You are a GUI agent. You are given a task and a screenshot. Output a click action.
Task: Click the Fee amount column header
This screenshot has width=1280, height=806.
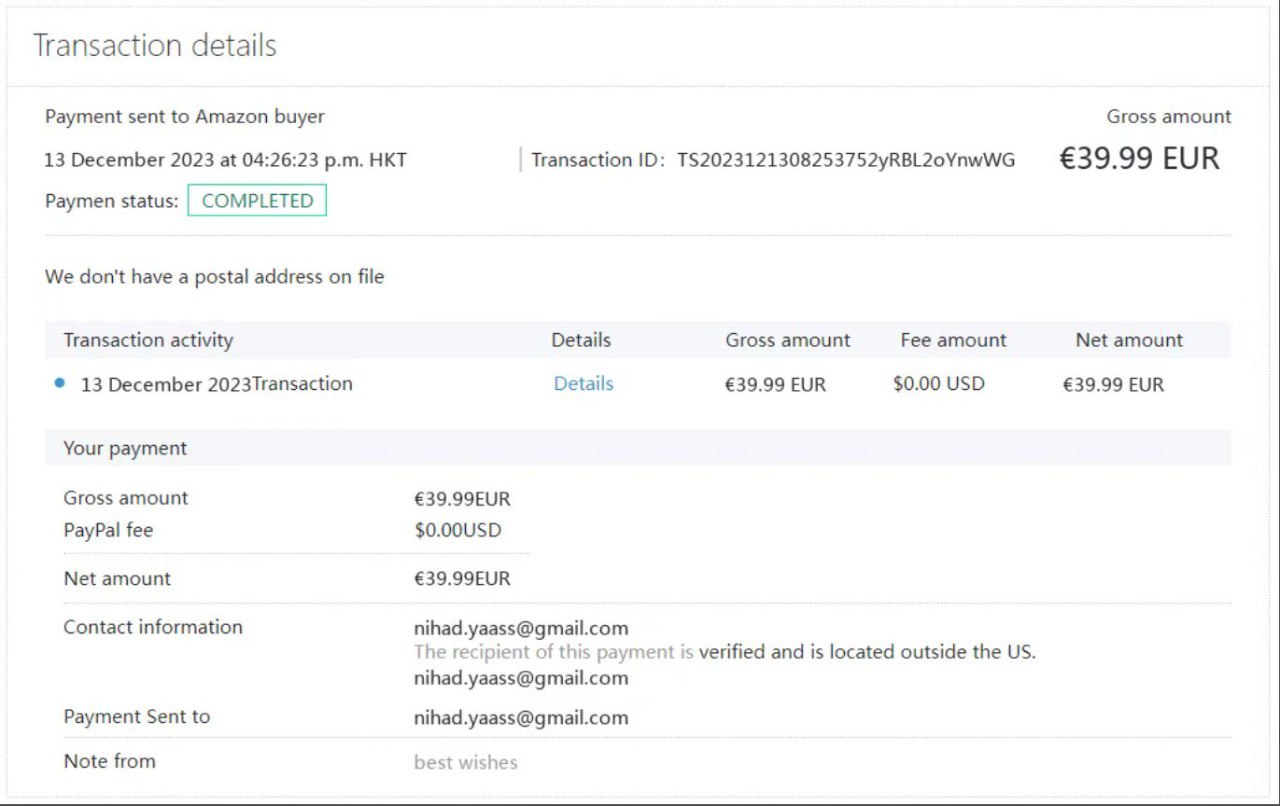click(x=953, y=340)
